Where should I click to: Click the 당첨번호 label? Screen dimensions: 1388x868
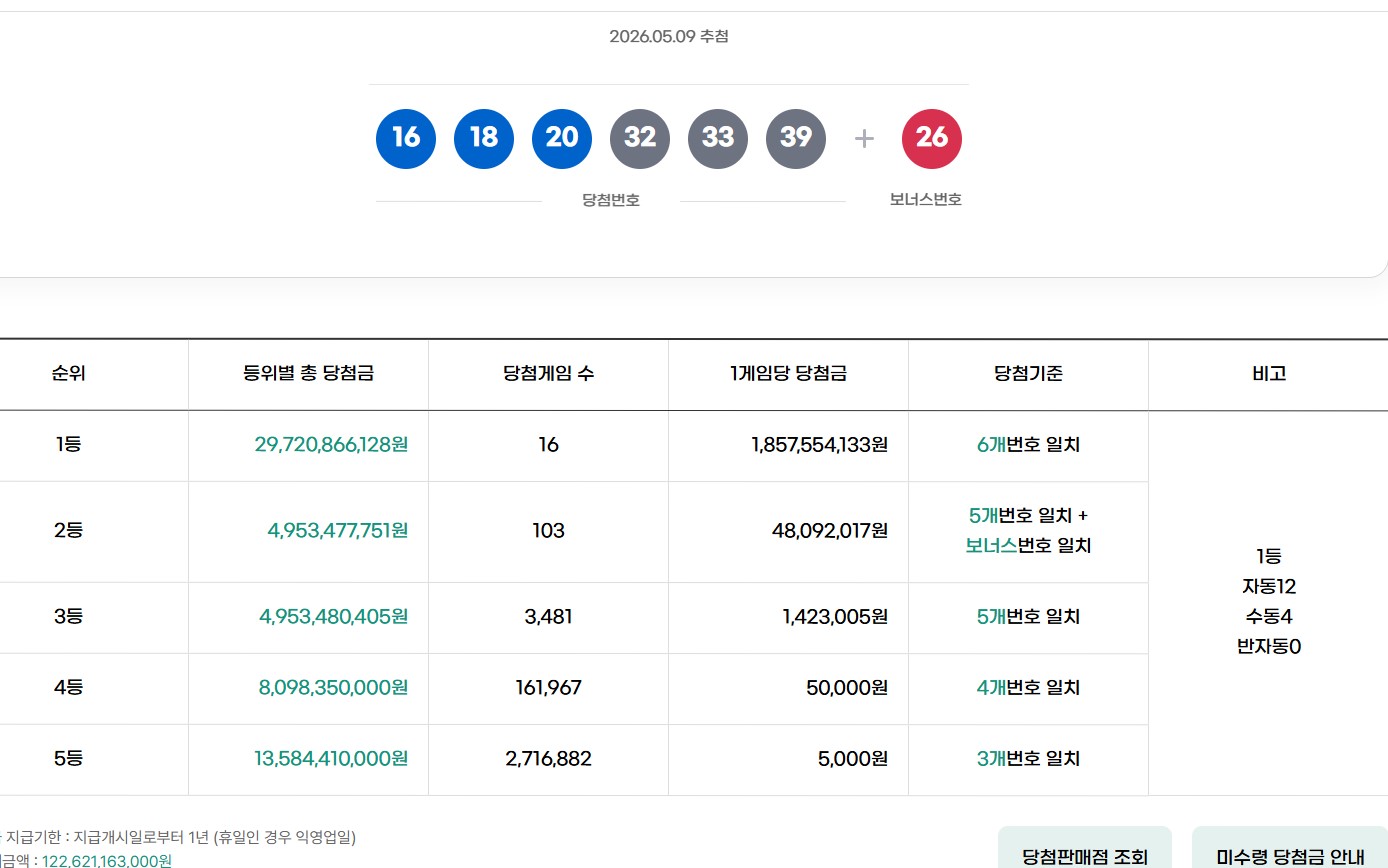(611, 200)
